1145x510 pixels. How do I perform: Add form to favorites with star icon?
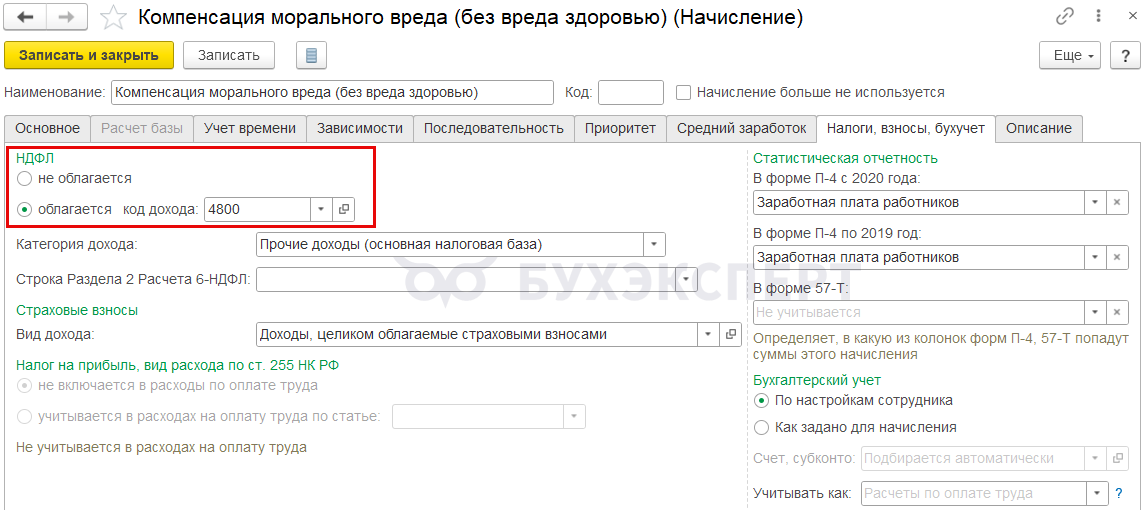[x=112, y=18]
